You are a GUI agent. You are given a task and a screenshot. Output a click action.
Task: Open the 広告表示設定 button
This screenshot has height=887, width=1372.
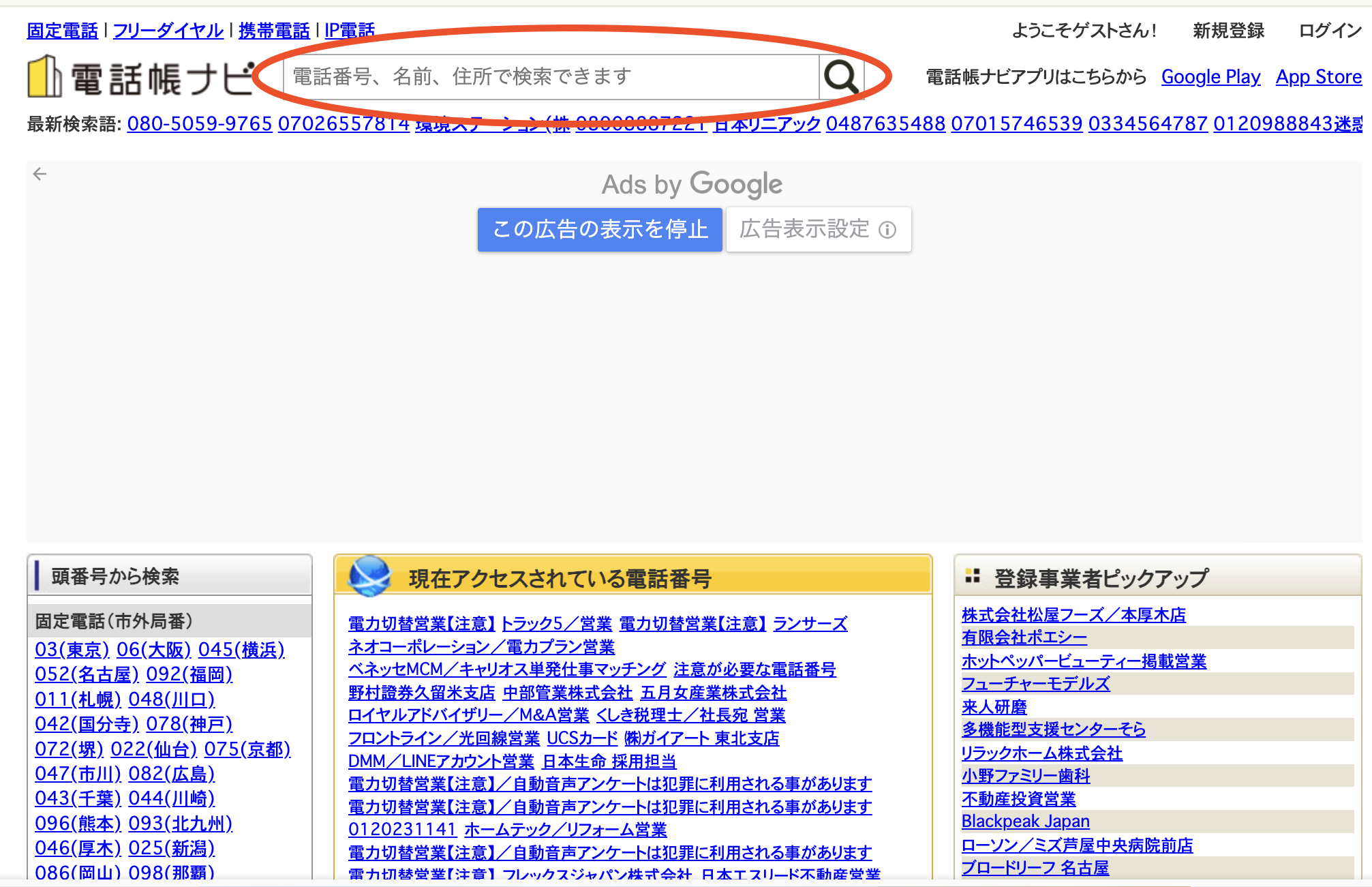(804, 230)
